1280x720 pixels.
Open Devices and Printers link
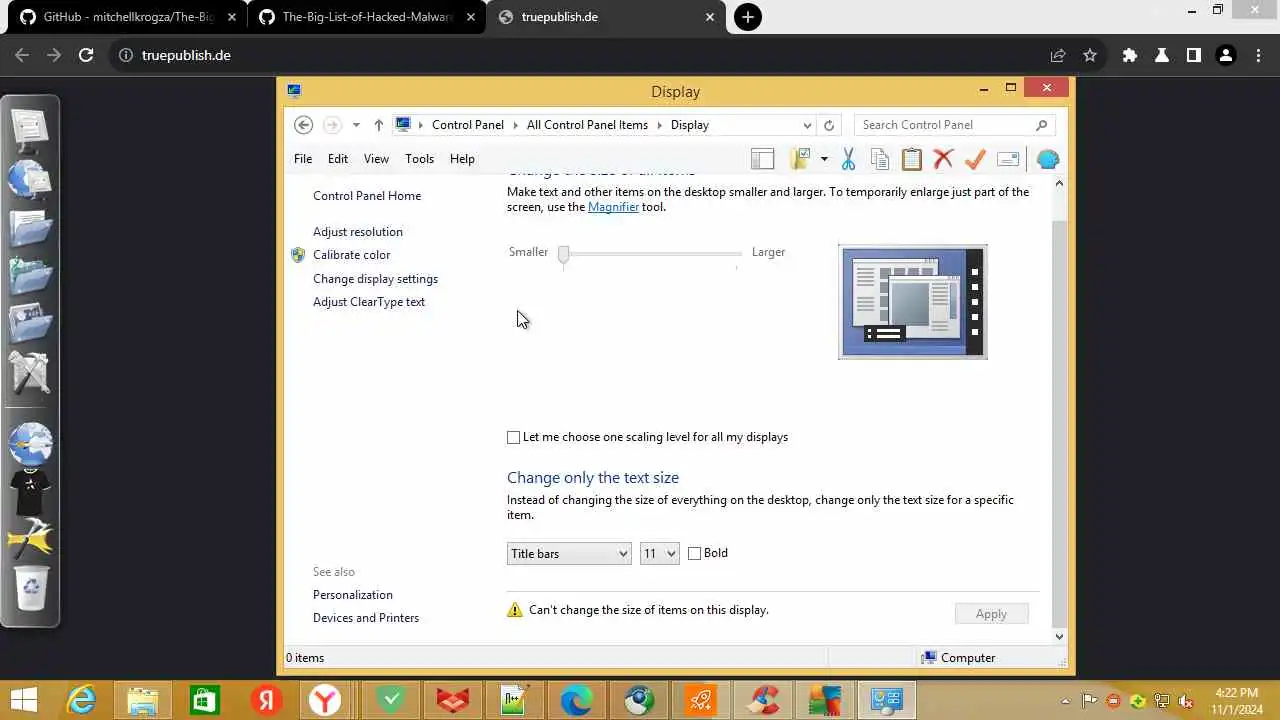(x=366, y=618)
